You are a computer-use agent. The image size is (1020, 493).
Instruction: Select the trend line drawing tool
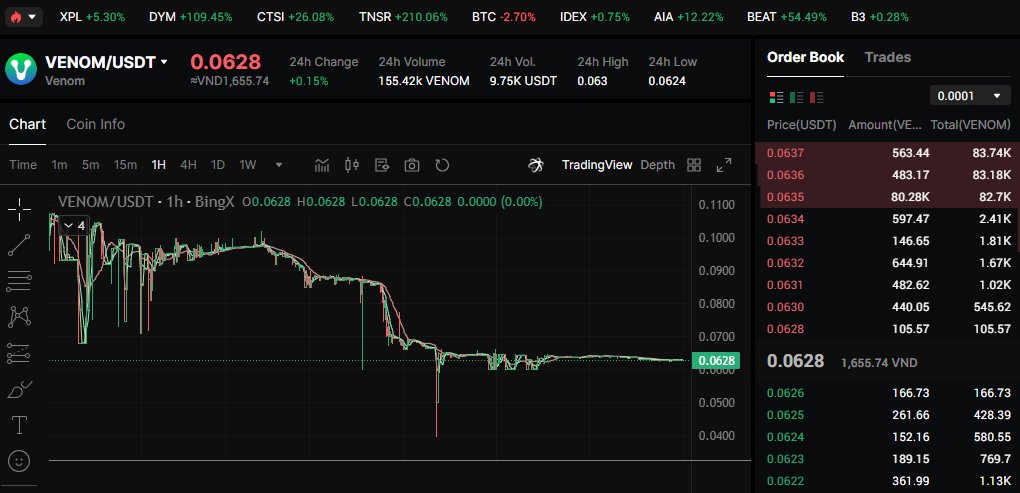pos(20,245)
